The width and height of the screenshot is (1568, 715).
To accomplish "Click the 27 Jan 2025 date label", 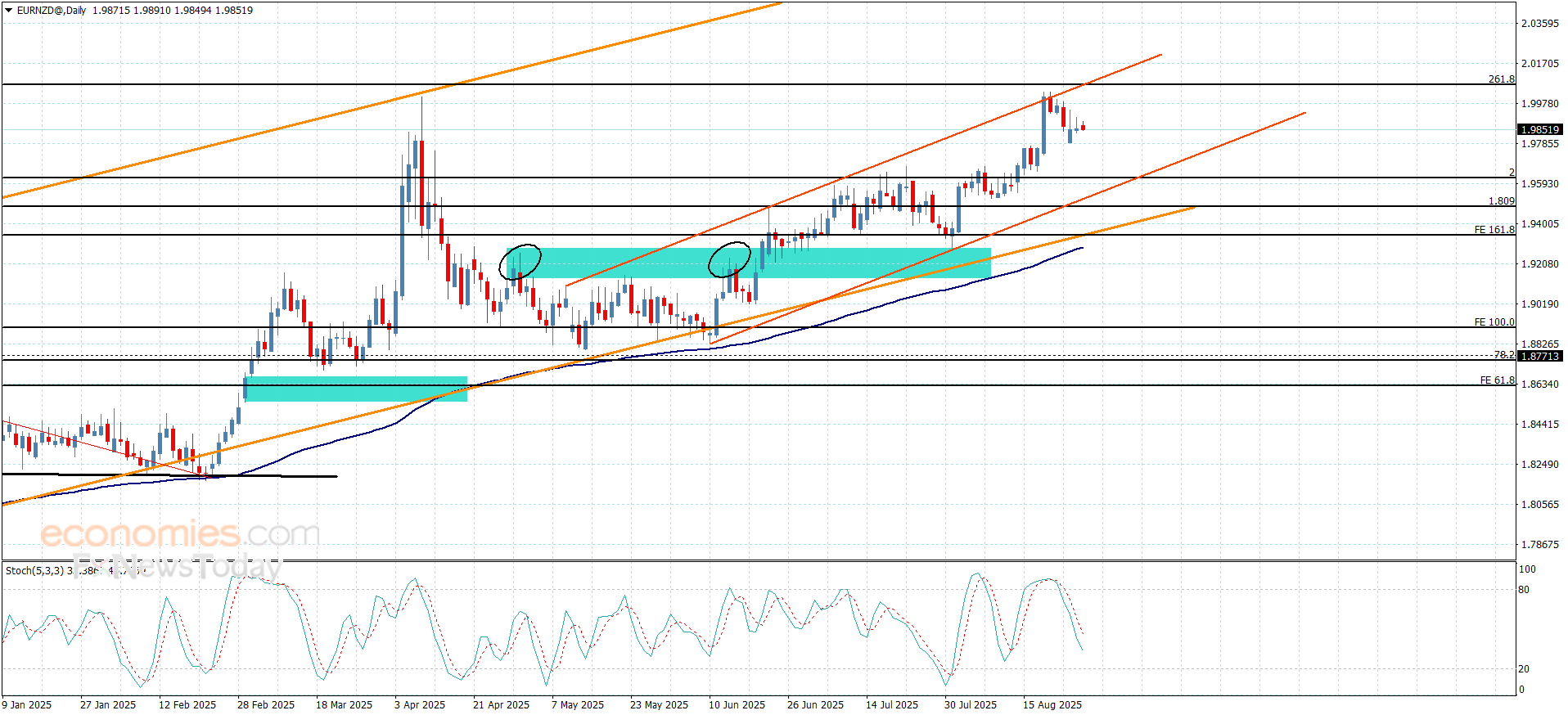I will tap(108, 704).
